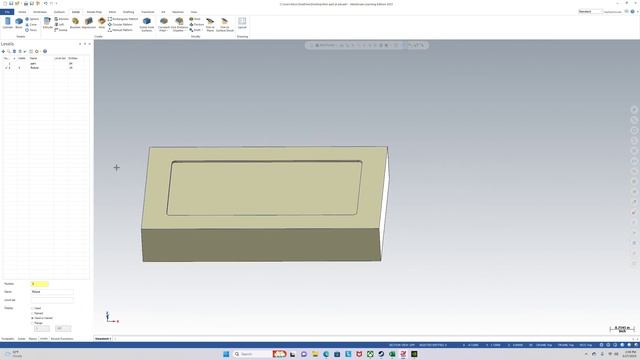Open the Planes manager tab
The width and height of the screenshot is (640, 360).
point(33,339)
